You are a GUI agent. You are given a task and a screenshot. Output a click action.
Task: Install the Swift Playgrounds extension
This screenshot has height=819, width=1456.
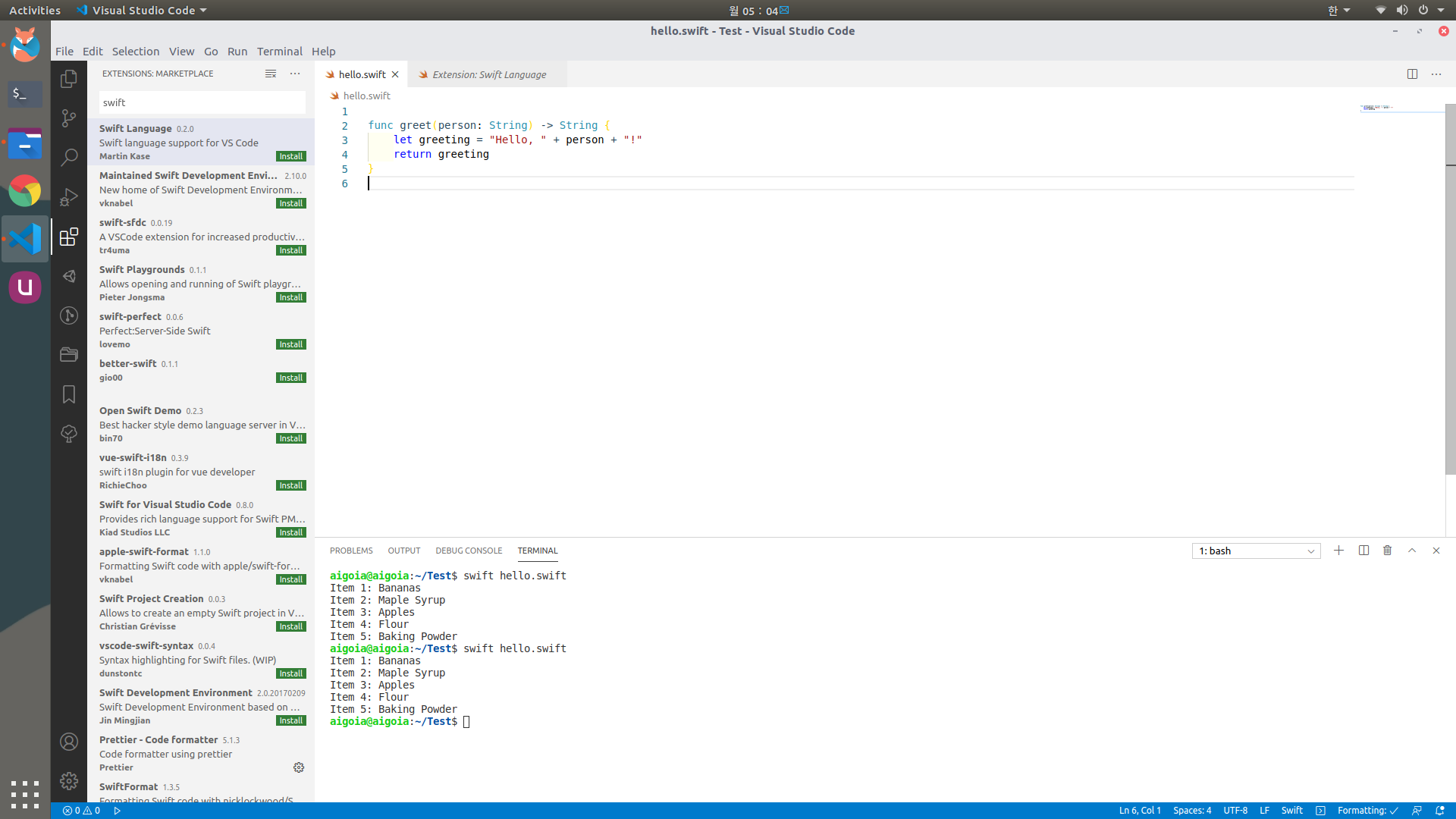click(x=290, y=297)
